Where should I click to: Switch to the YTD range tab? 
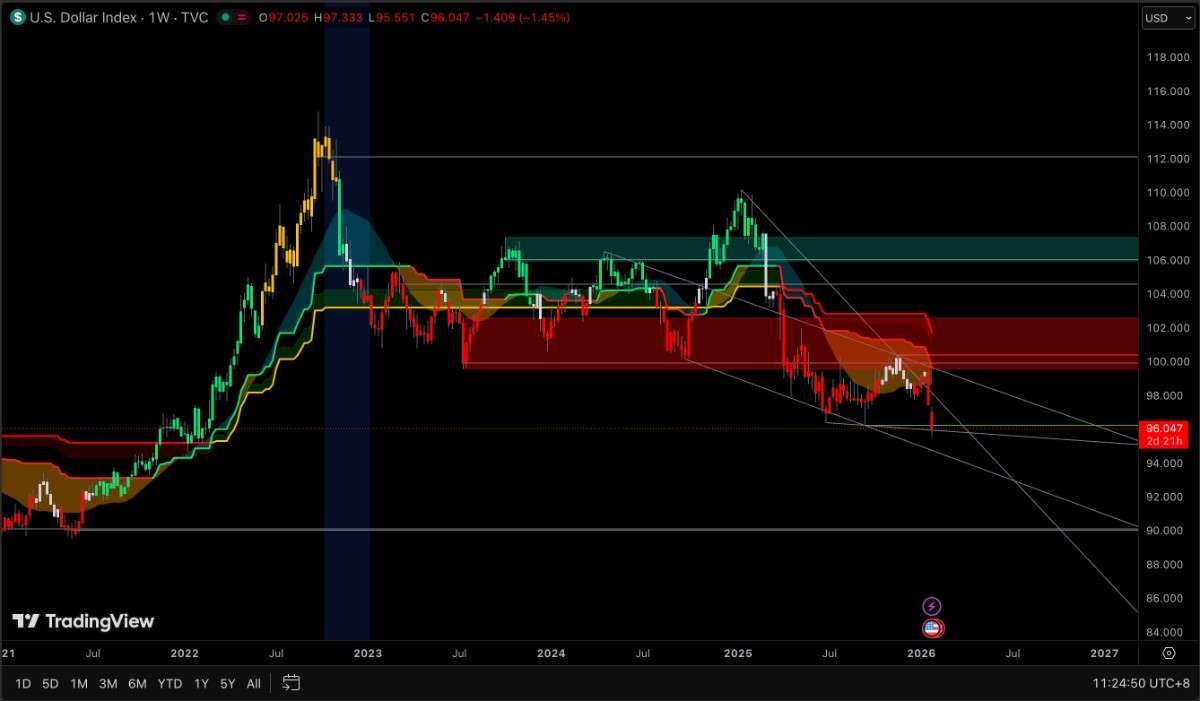[x=169, y=684]
